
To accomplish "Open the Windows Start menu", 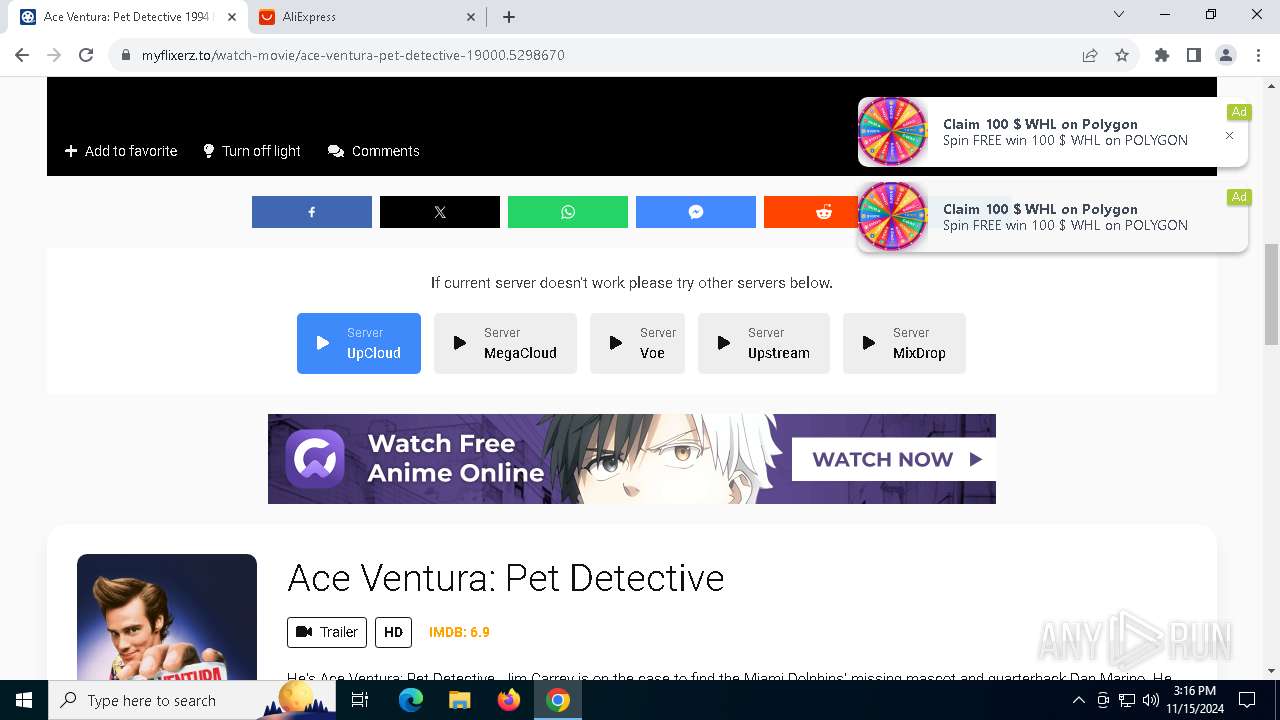I will click(24, 700).
